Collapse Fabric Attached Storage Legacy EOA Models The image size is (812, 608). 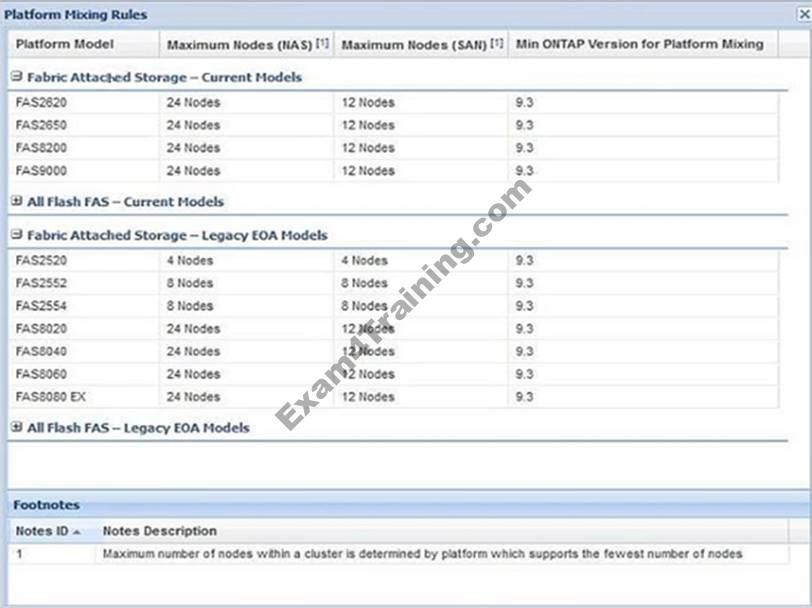pyautogui.click(x=17, y=235)
